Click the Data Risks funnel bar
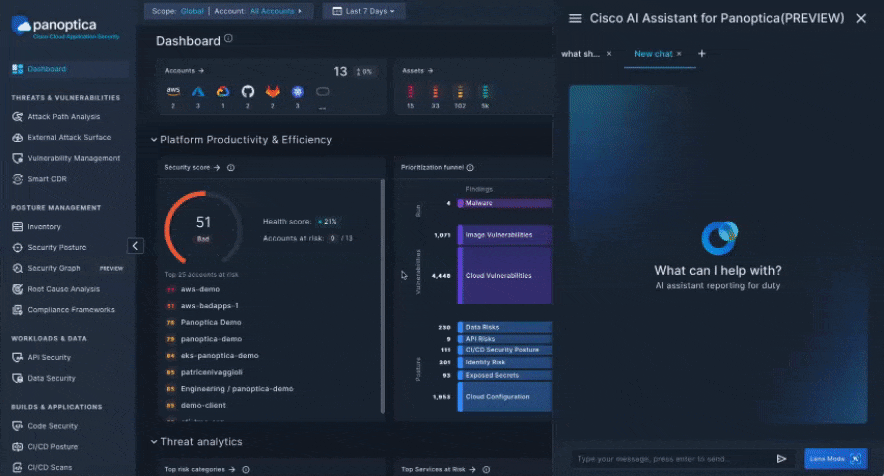Viewport: 884px width, 476px height. pos(505,327)
